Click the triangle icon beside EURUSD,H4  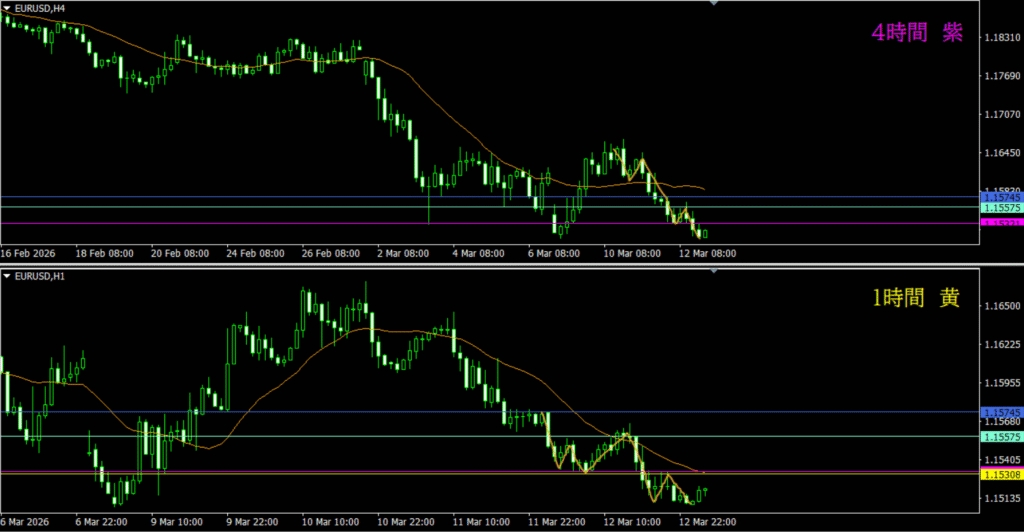[x=7, y=8]
